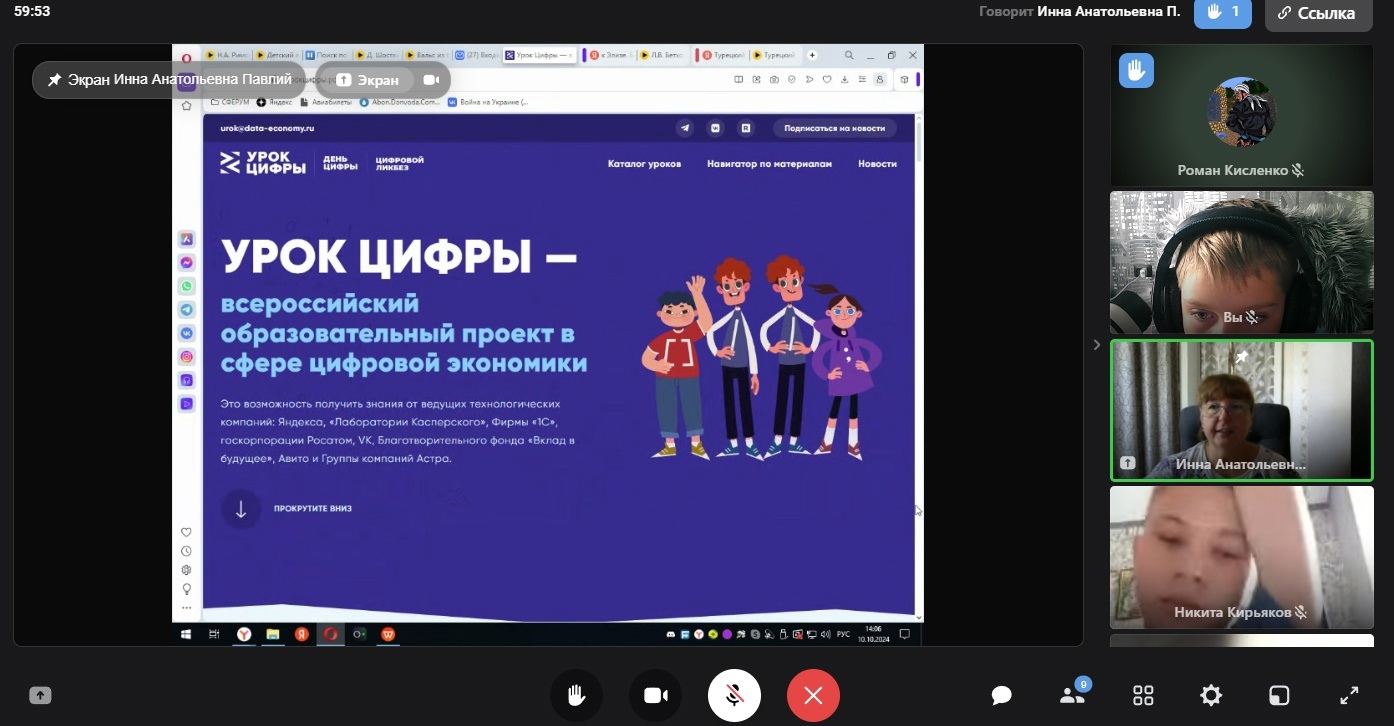Click the Opera search tabs magnifier icon
The image size is (1394, 726).
click(849, 55)
